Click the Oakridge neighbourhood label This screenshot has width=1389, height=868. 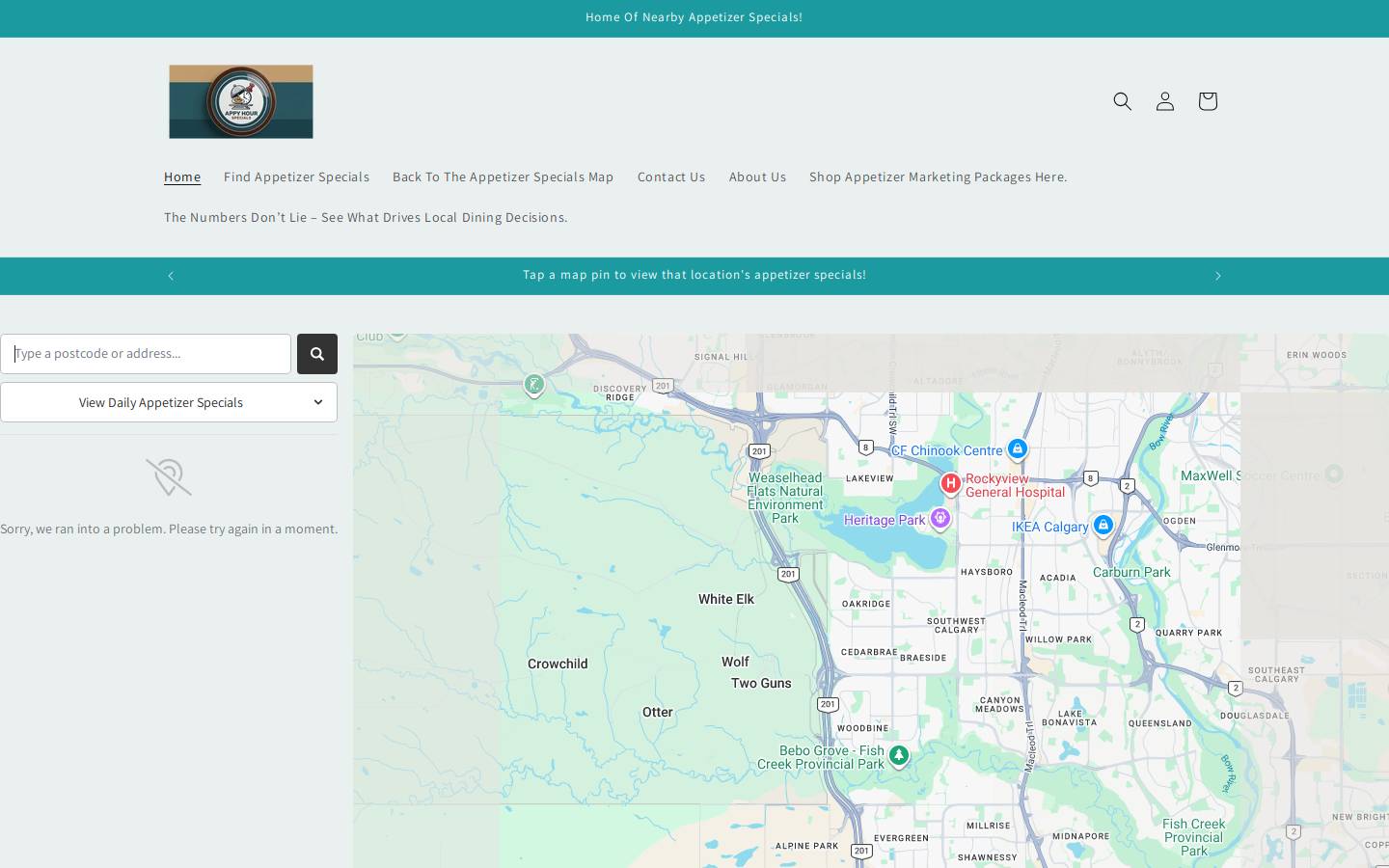pos(866,604)
